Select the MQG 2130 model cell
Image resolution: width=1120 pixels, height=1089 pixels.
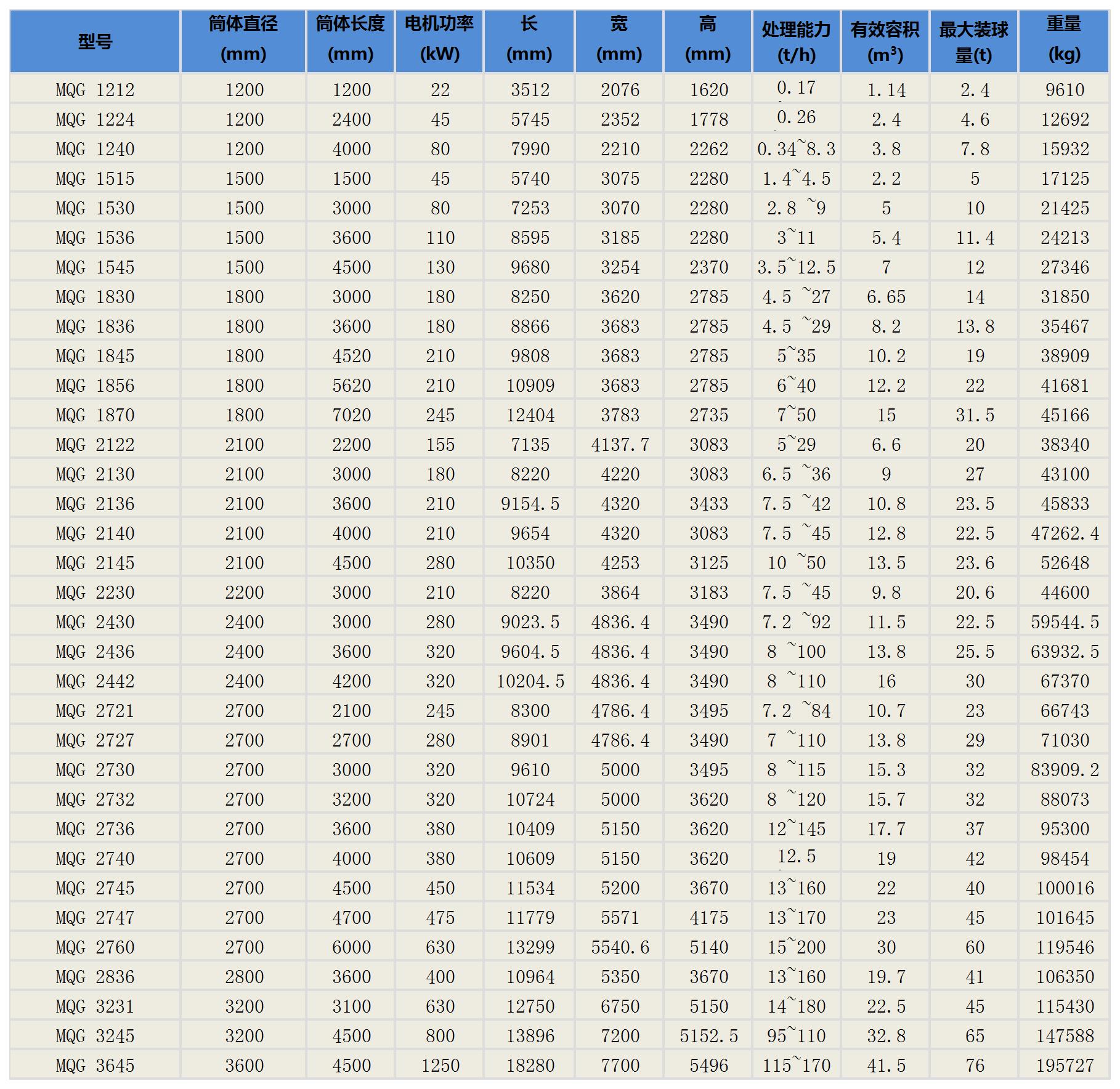(x=95, y=474)
